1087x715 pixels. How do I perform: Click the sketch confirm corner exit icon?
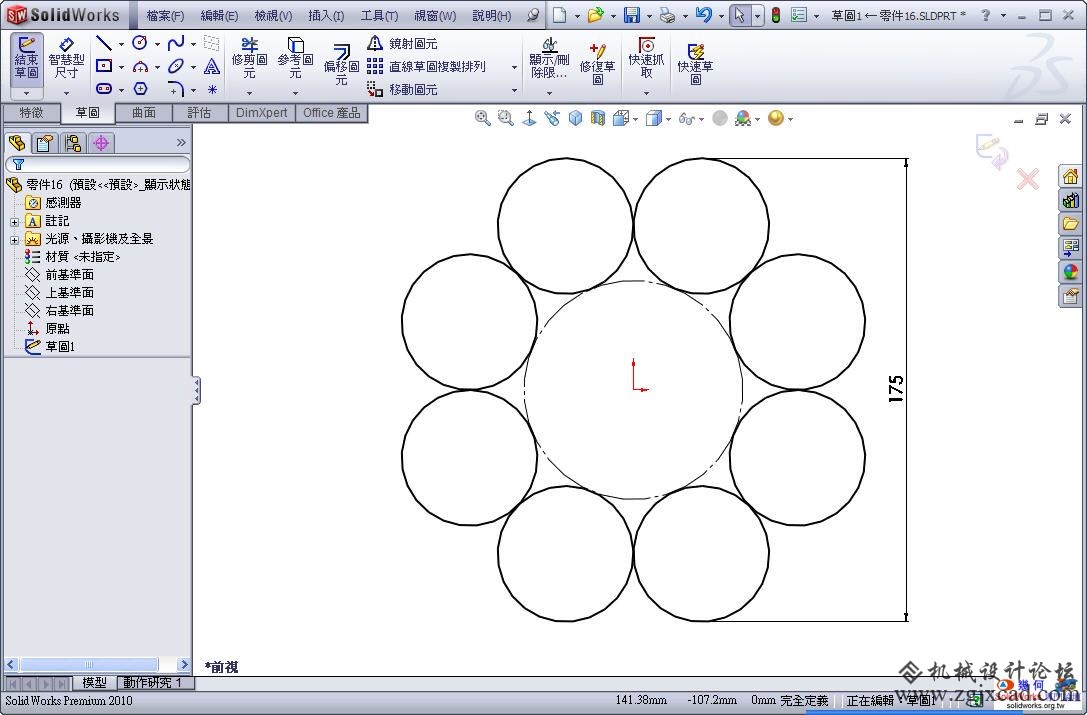991,151
